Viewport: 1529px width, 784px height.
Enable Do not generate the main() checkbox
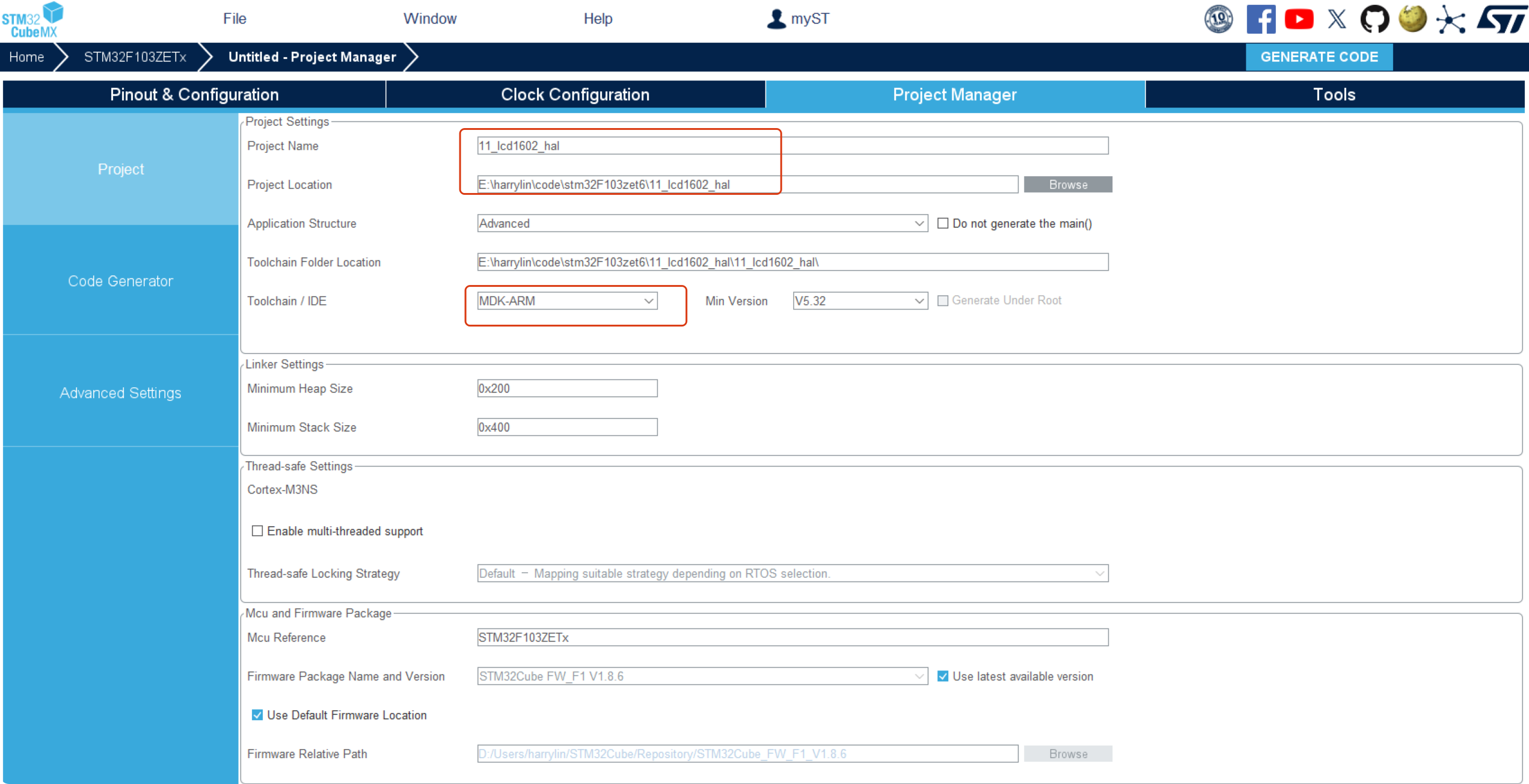click(x=943, y=224)
